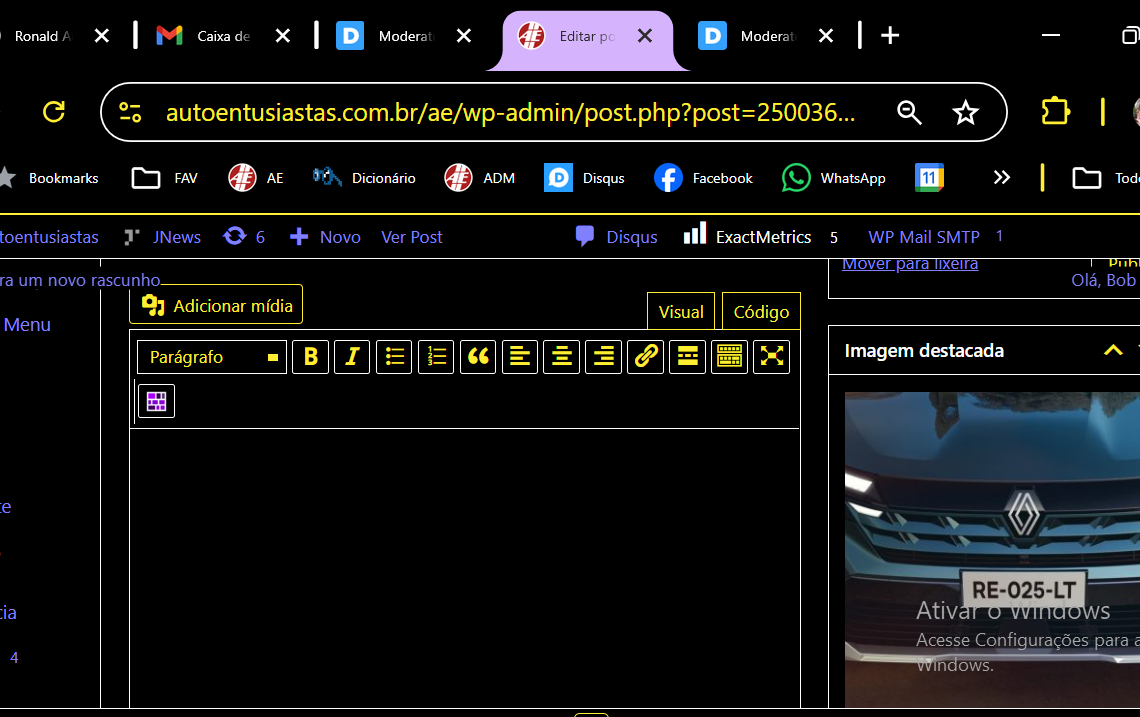The width and height of the screenshot is (1140, 717).
Task: Toggle bold formatting in editor toolbar
Action: point(311,357)
